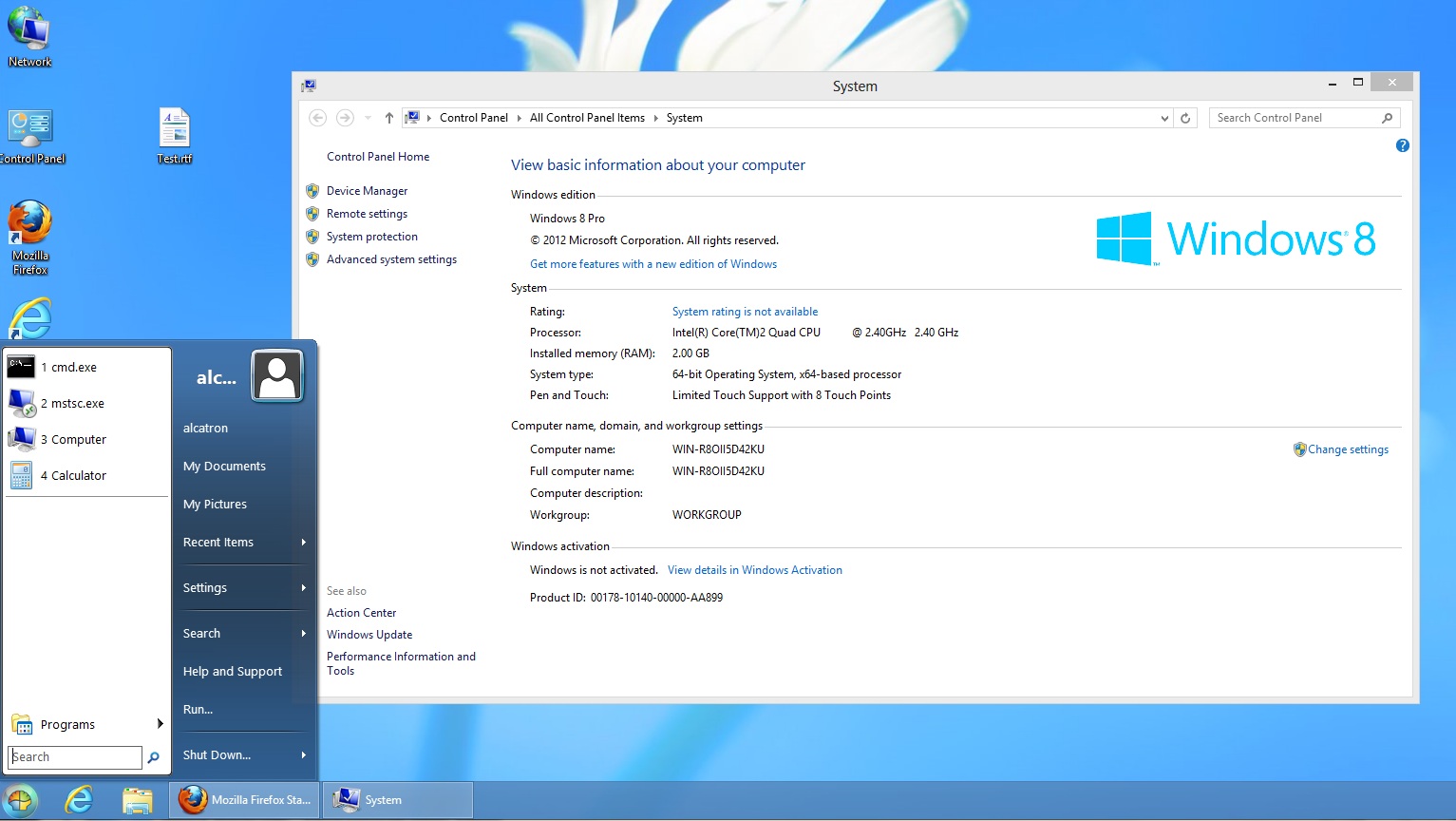Click the Search Control Panel field
This screenshot has height=821, width=1456.
(x=1304, y=118)
